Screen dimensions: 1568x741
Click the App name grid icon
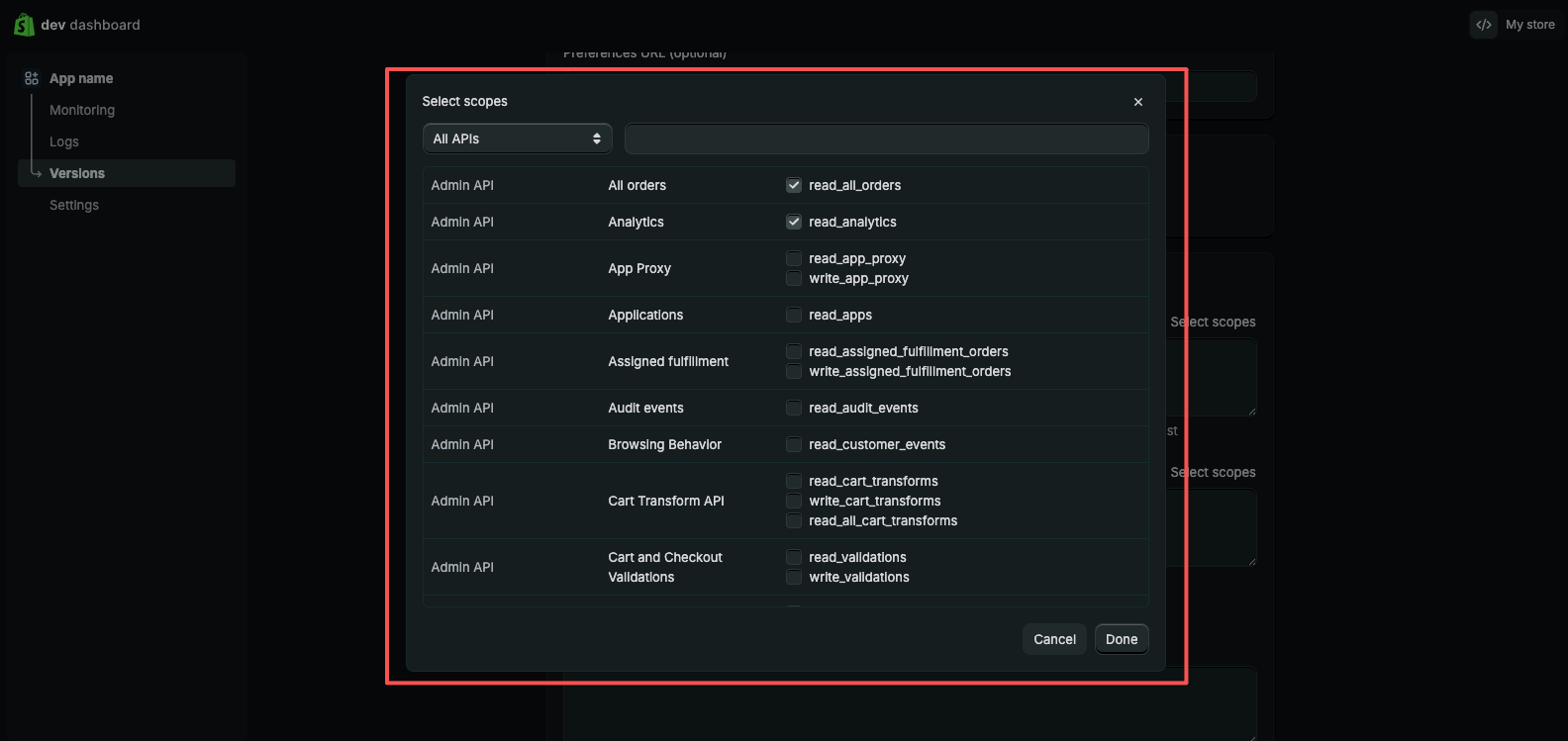32,78
